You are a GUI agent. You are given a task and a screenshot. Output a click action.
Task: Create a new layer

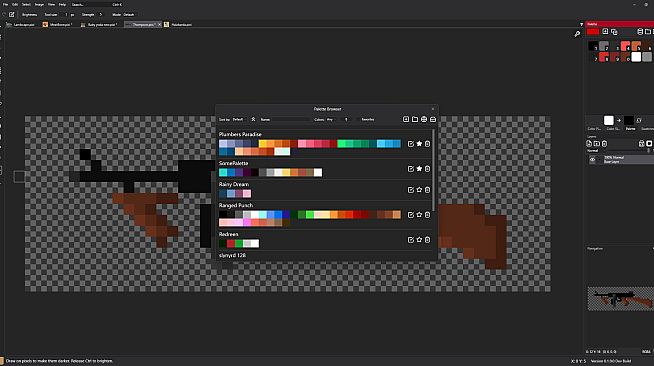pos(589,144)
